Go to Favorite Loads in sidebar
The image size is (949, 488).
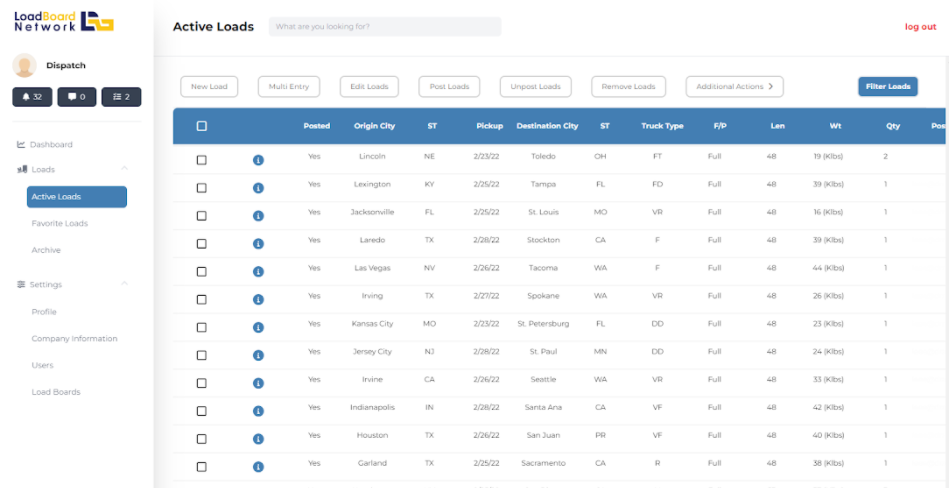click(60, 223)
